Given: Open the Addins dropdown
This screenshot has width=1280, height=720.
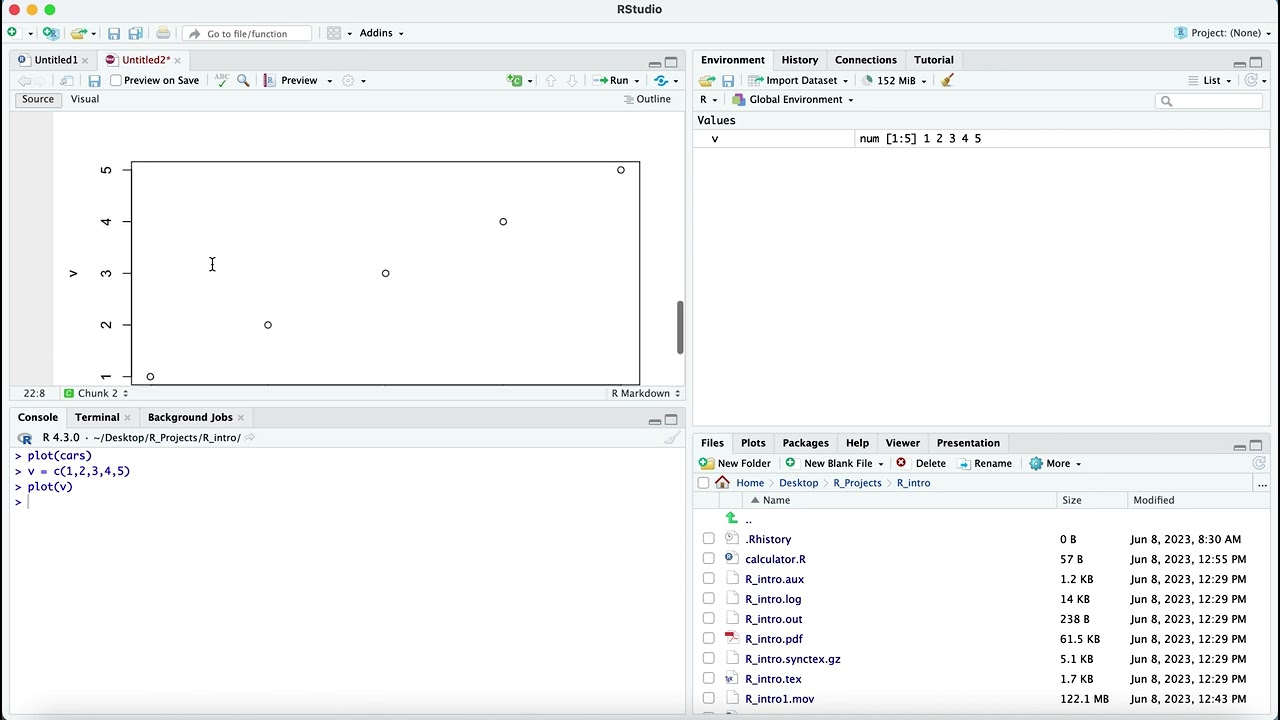Looking at the screenshot, I should 381,33.
